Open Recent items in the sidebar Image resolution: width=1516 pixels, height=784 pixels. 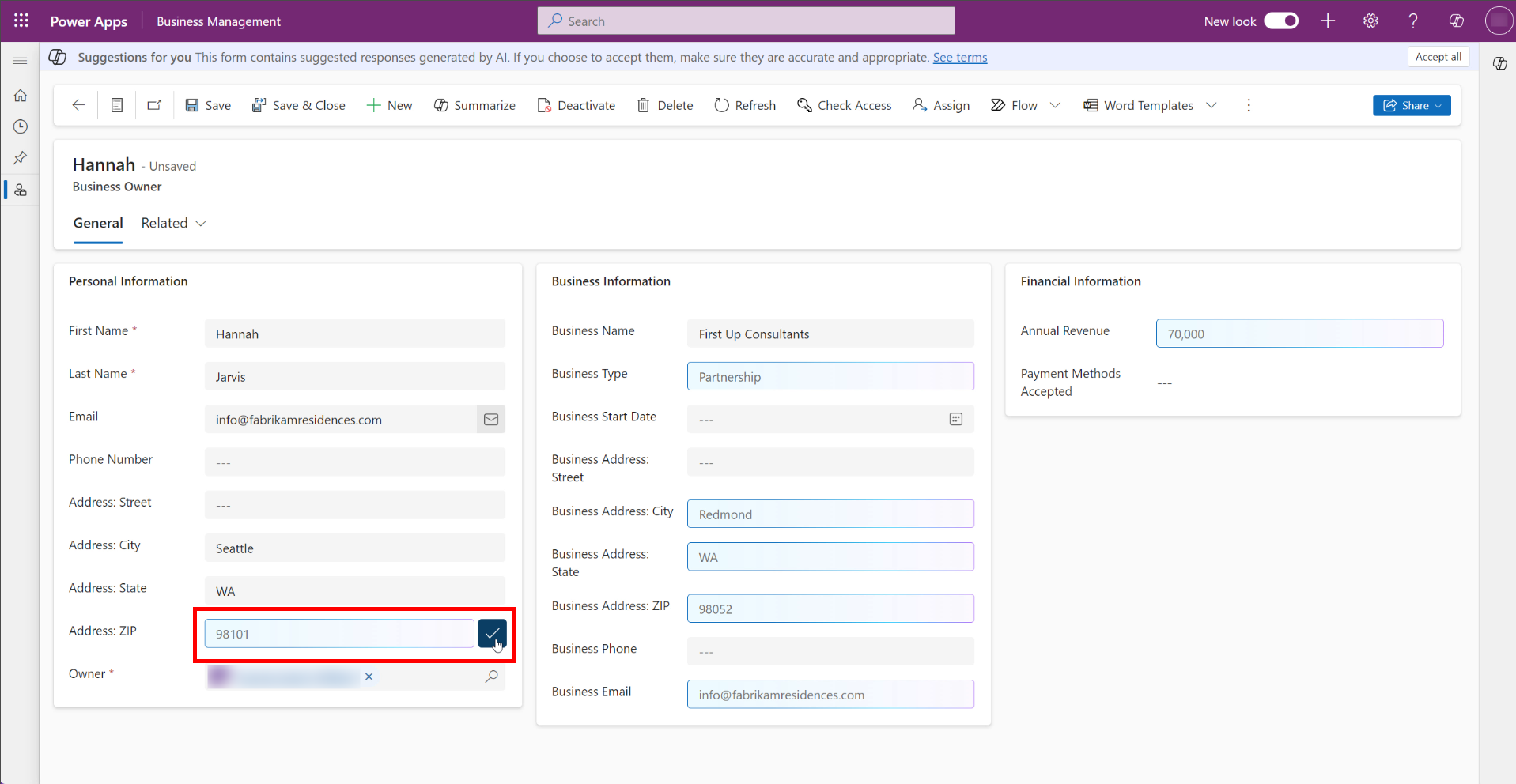tap(21, 126)
